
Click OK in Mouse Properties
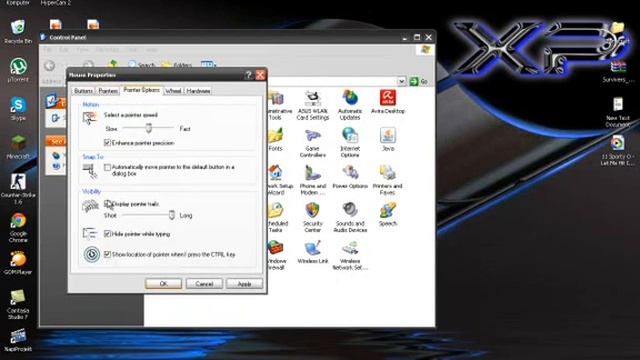[163, 284]
